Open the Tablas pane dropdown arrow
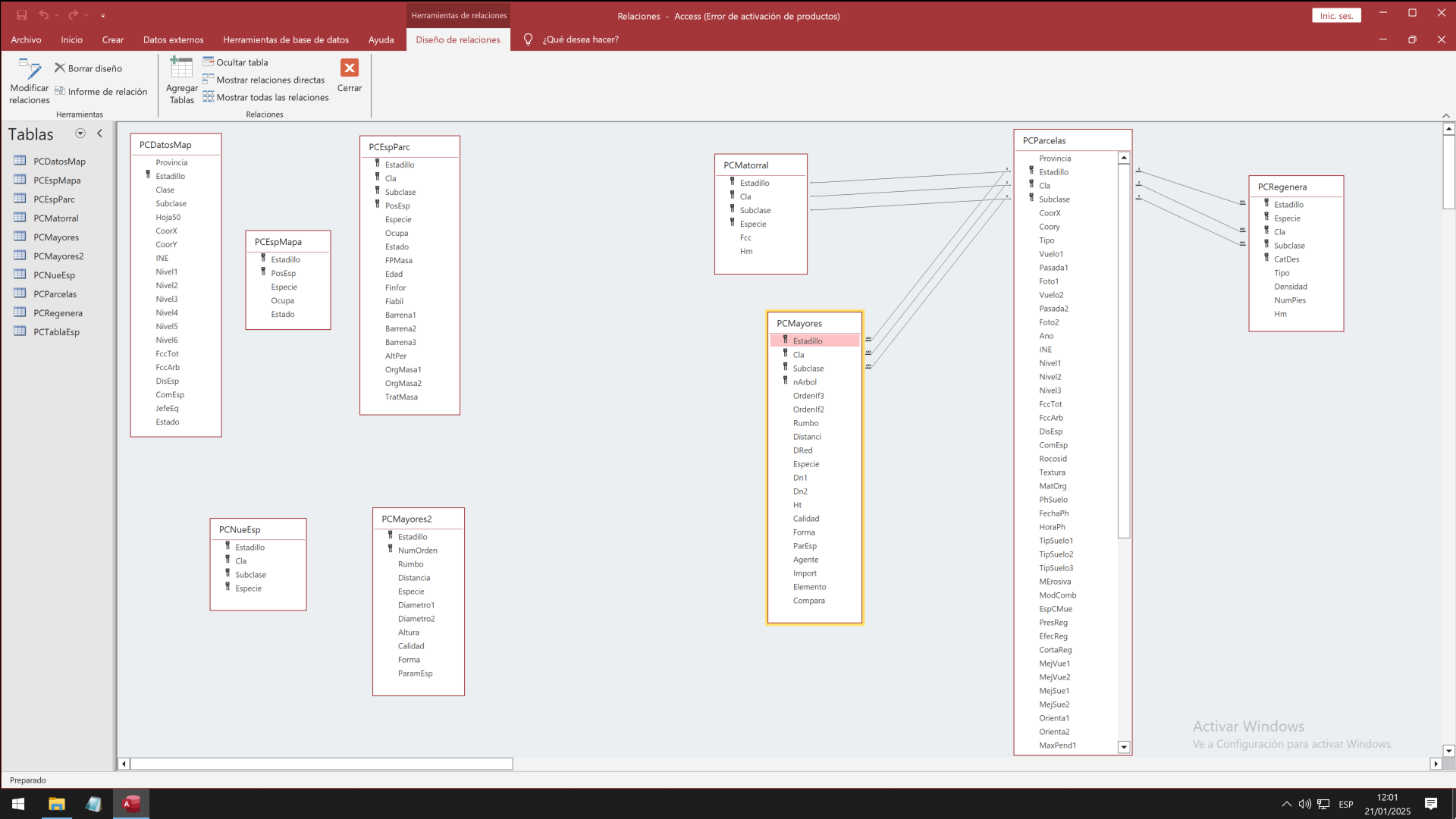Image resolution: width=1456 pixels, height=819 pixels. 80,133
